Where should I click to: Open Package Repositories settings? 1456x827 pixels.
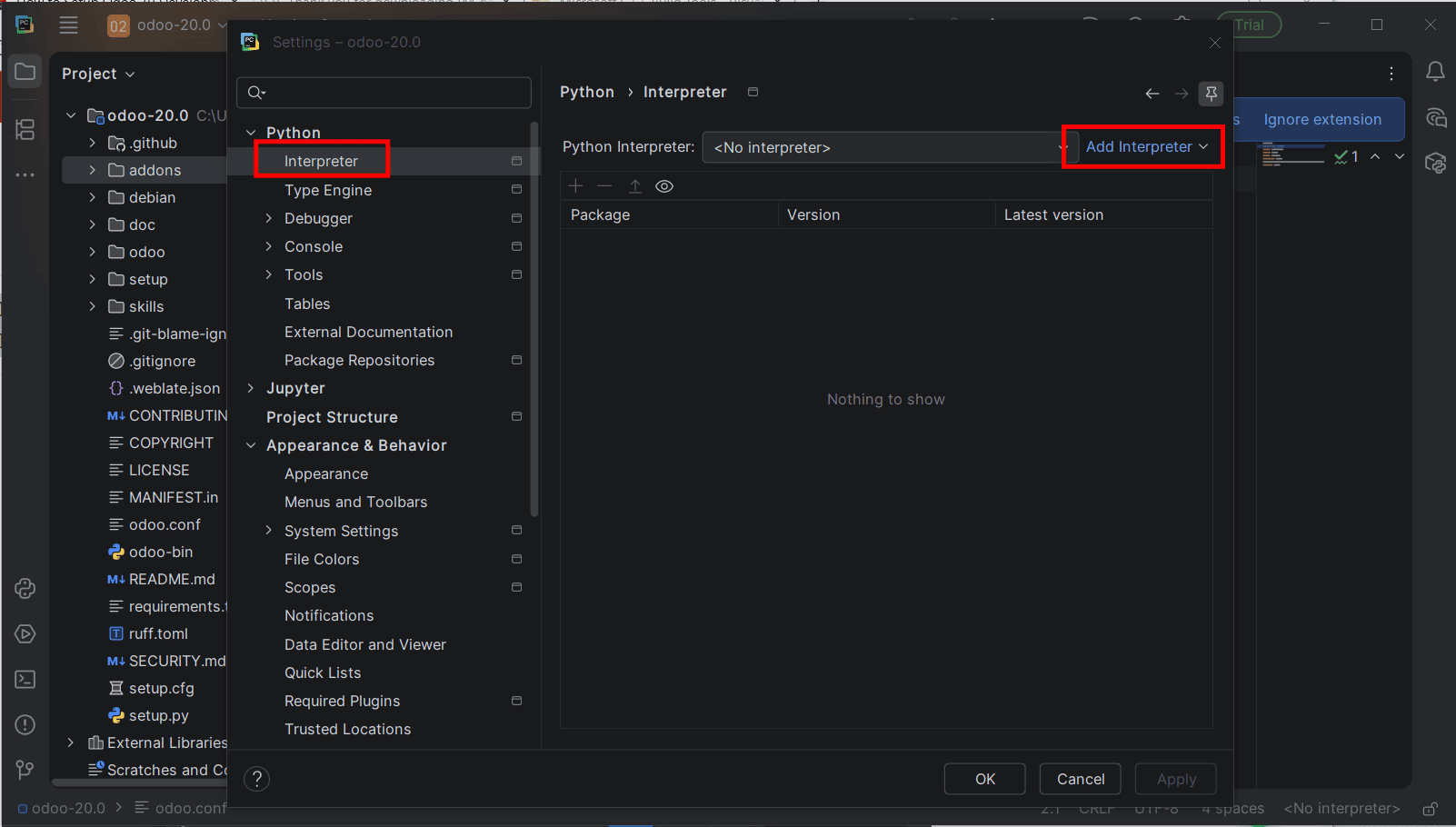pos(359,360)
